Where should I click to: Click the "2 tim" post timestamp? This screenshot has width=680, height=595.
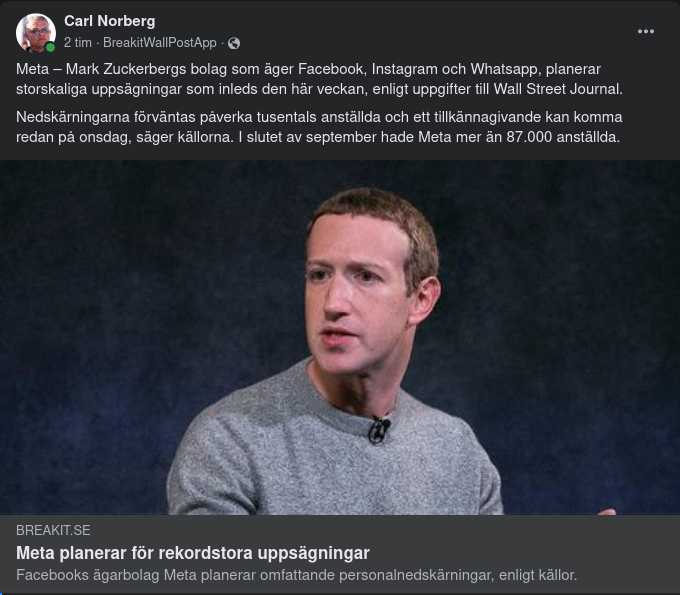(78, 44)
